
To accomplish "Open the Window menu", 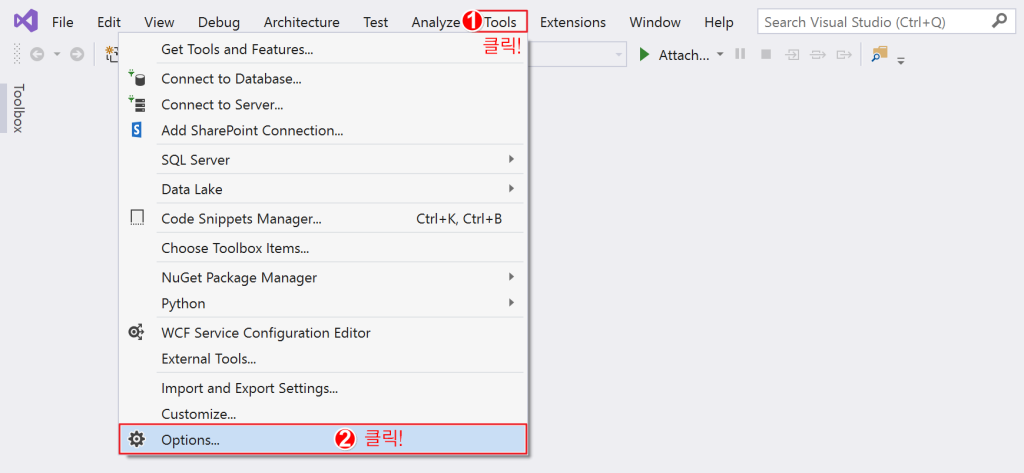I will coord(655,22).
